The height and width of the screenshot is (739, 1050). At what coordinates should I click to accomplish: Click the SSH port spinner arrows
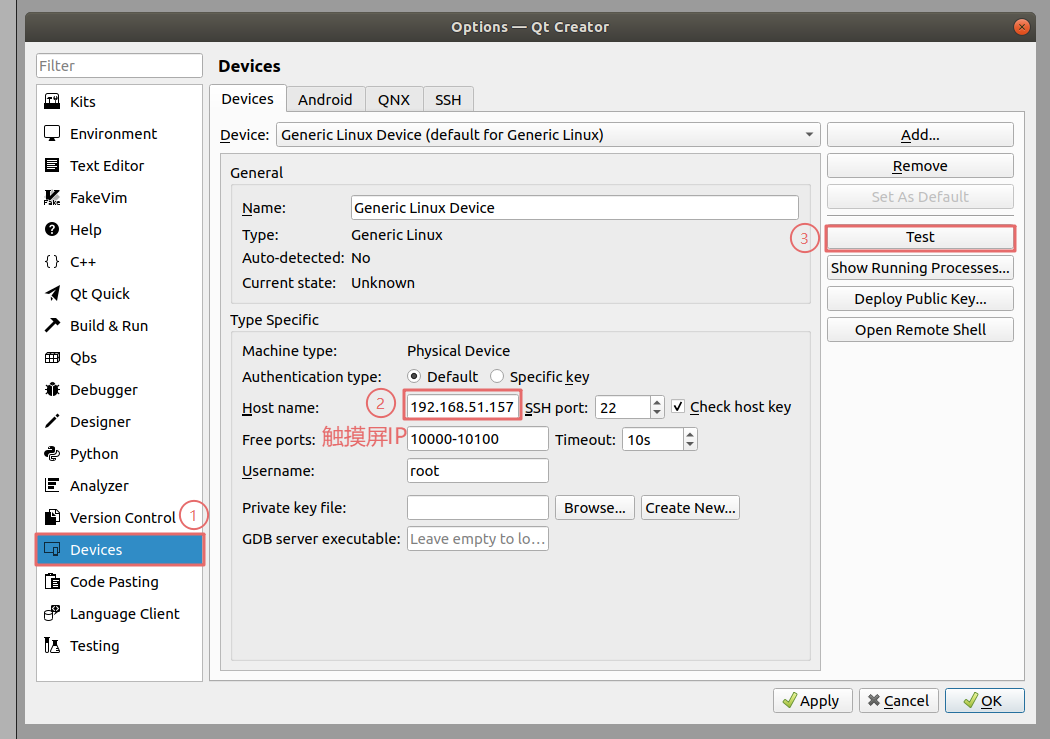click(657, 407)
